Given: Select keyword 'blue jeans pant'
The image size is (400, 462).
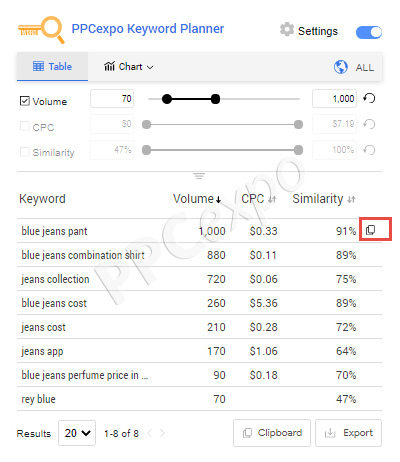Looking at the screenshot, I should click(x=54, y=231).
